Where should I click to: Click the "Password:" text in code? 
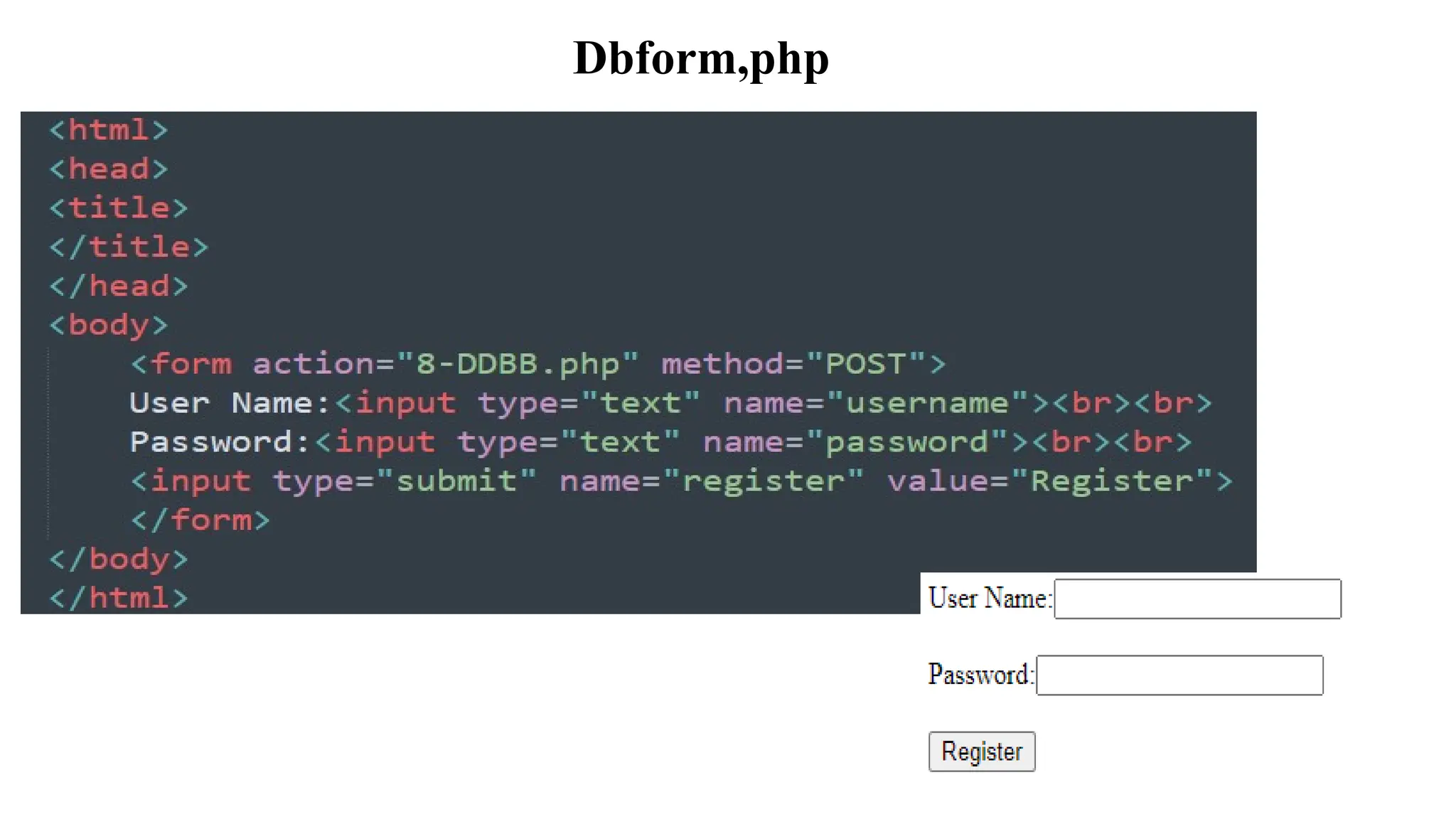point(220,442)
